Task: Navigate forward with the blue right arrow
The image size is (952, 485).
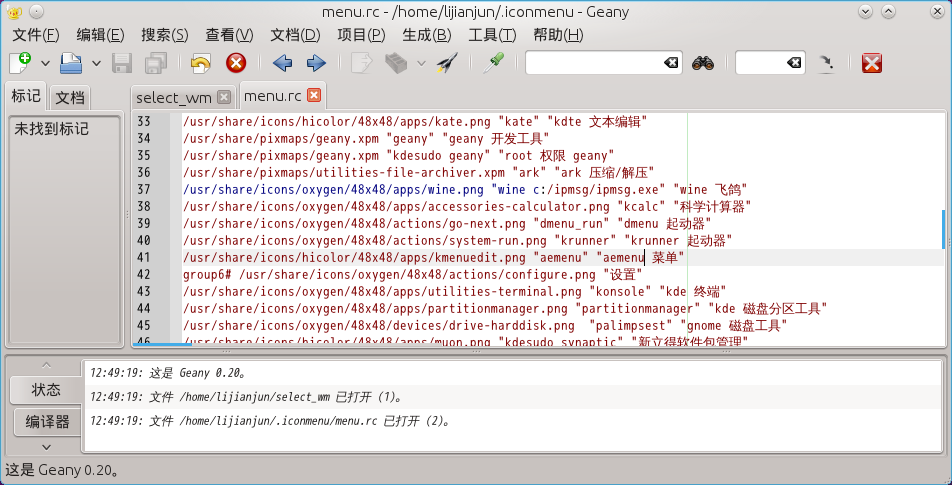Action: point(316,63)
